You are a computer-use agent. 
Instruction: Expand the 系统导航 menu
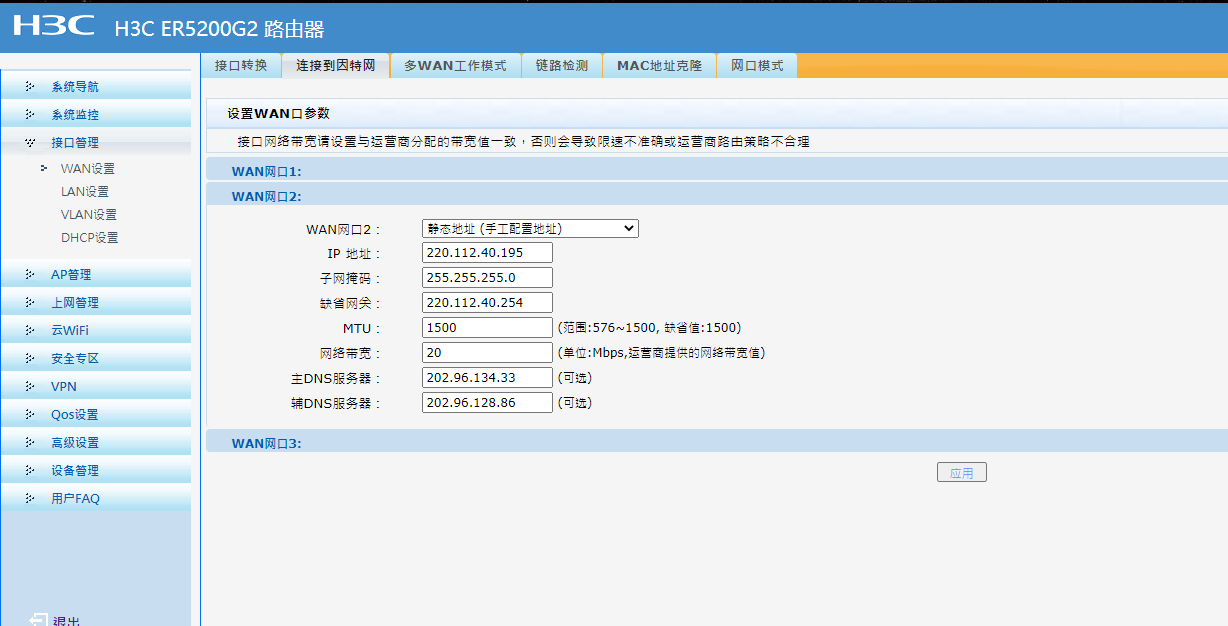click(96, 87)
